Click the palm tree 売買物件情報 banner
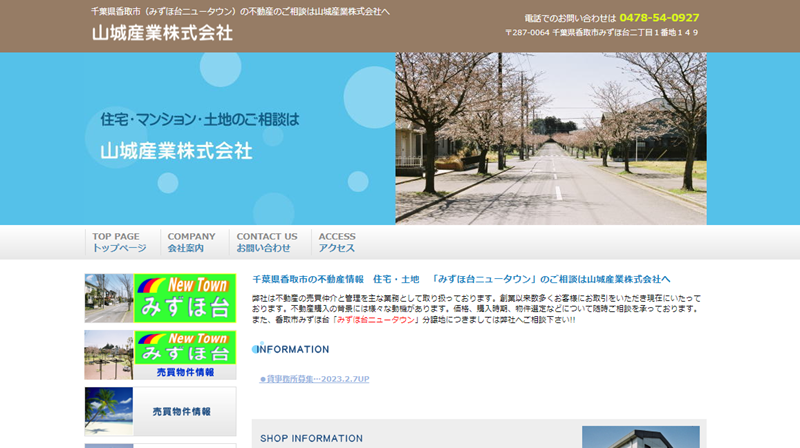Image resolution: width=800 pixels, height=448 pixels. tap(160, 411)
